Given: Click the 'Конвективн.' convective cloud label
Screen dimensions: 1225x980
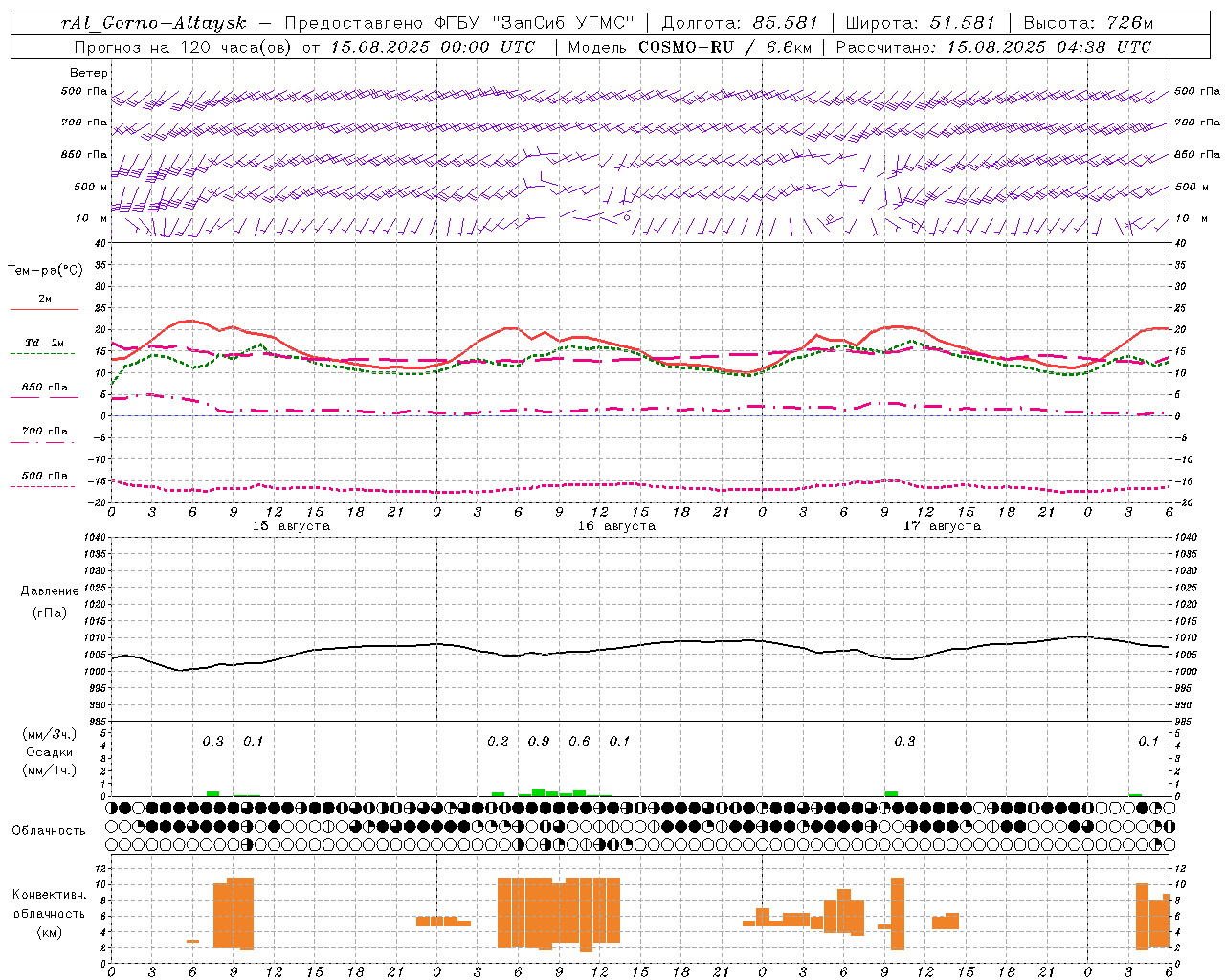Looking at the screenshot, I should pyautogui.click(x=49, y=895).
